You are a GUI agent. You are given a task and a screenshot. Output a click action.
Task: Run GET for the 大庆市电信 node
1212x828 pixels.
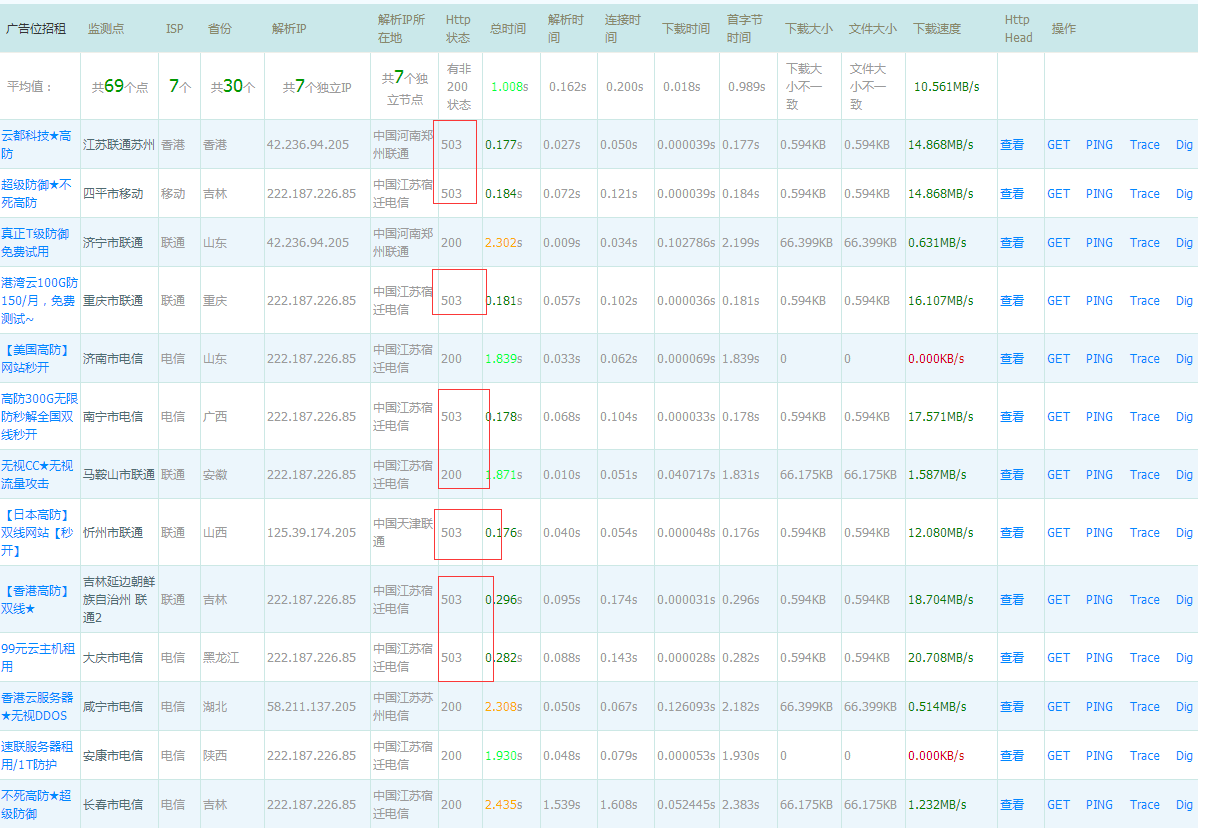tap(1058, 658)
